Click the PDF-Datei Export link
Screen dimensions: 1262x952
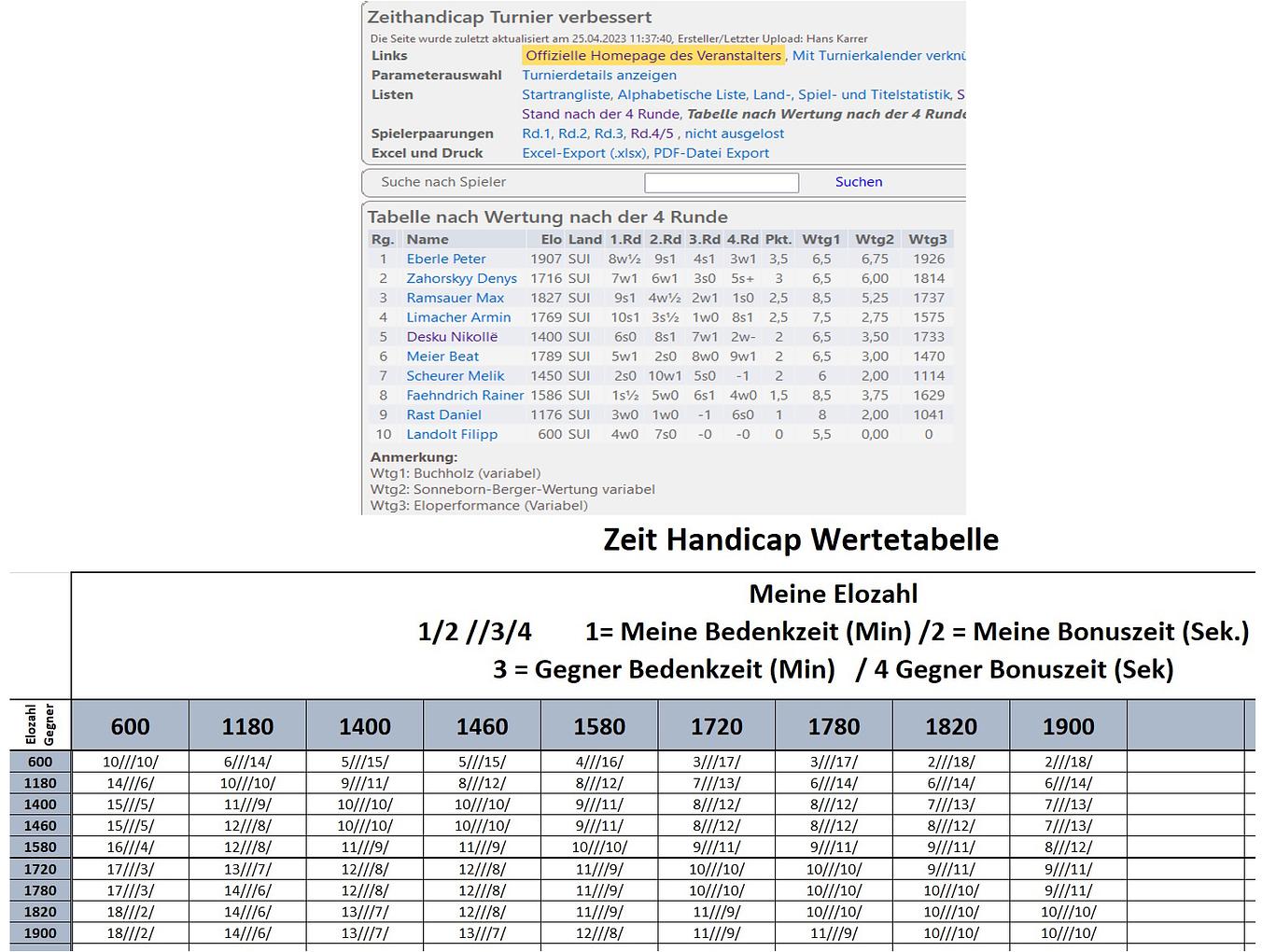[711, 154]
